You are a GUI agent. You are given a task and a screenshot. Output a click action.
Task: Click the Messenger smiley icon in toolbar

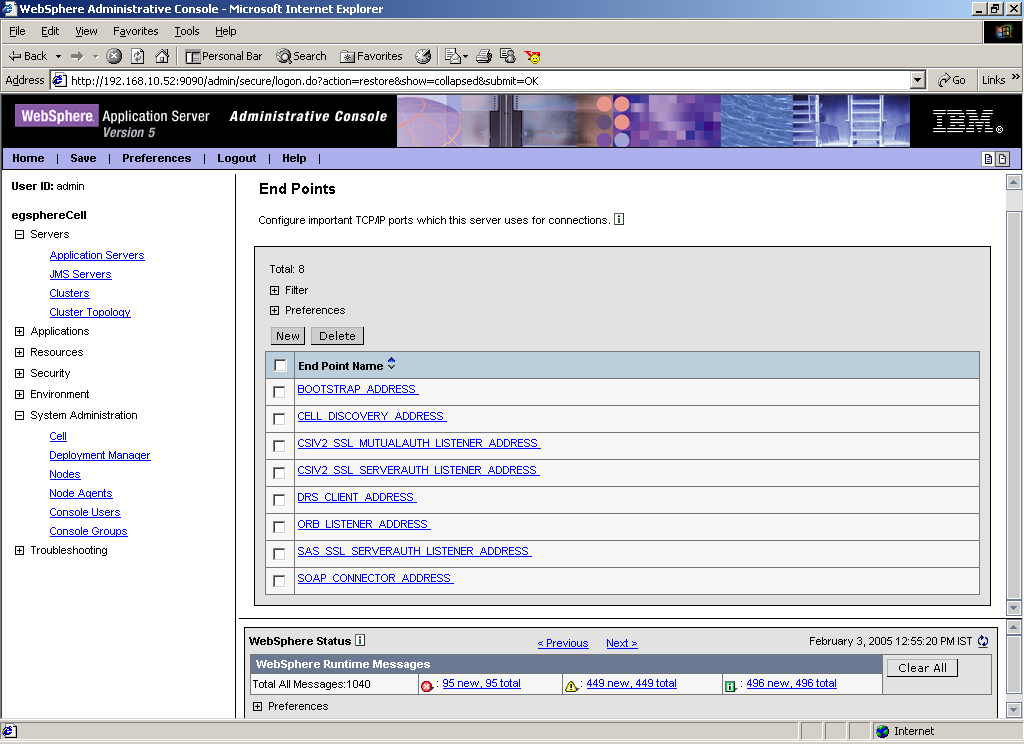(532, 56)
